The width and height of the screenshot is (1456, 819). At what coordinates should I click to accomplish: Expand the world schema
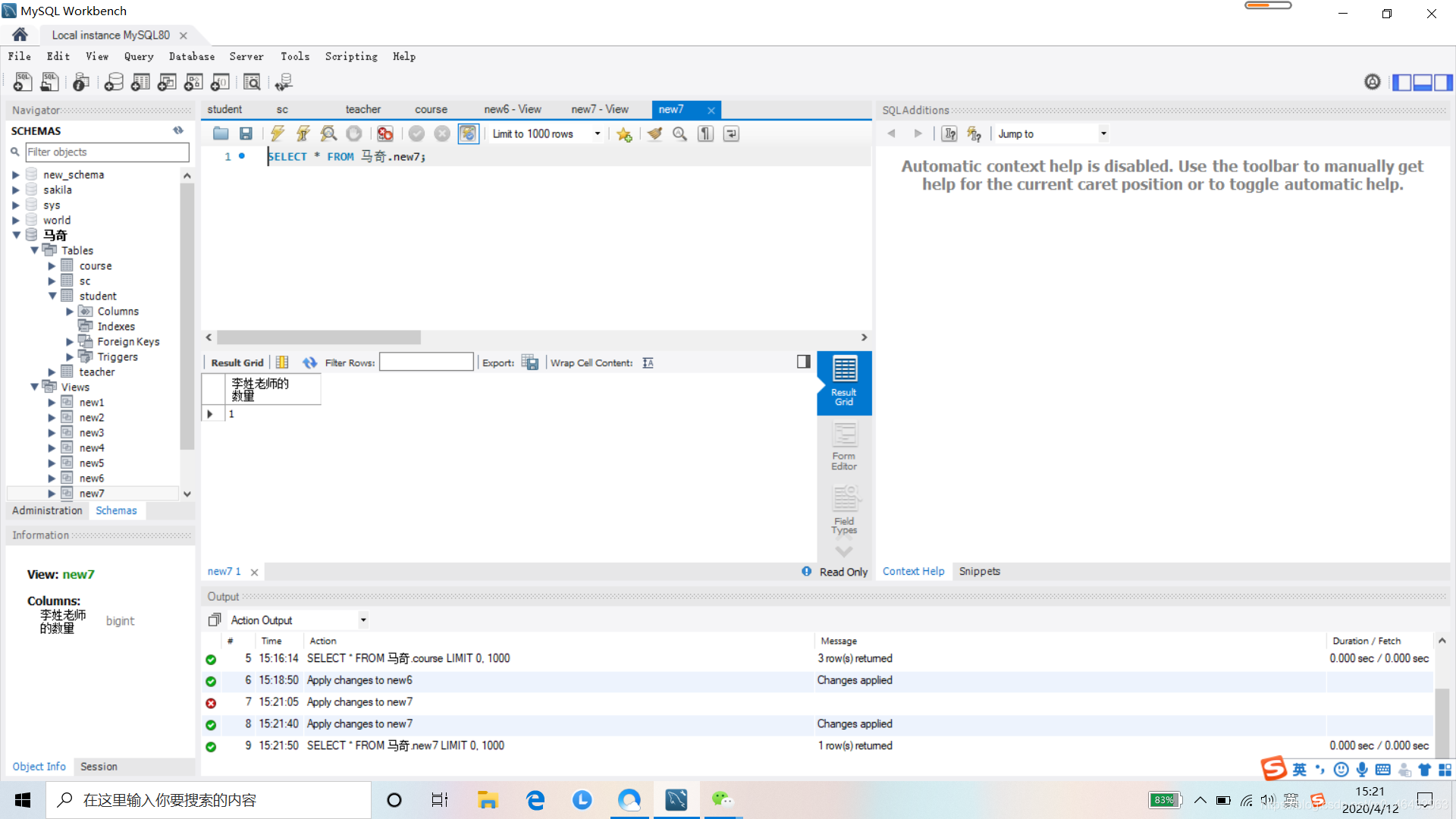[15, 220]
